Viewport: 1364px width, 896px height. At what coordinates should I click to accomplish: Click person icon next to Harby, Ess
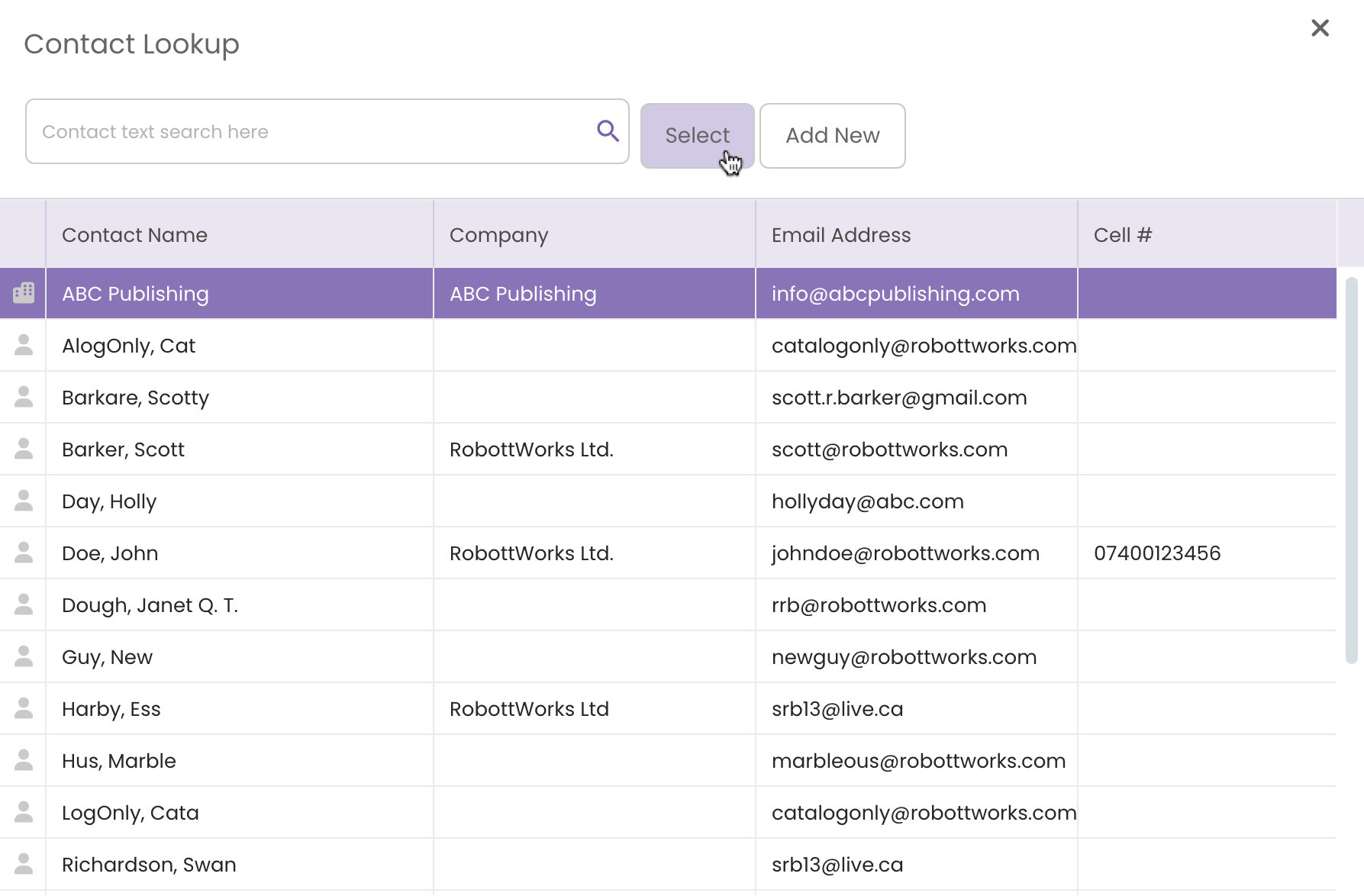click(24, 708)
